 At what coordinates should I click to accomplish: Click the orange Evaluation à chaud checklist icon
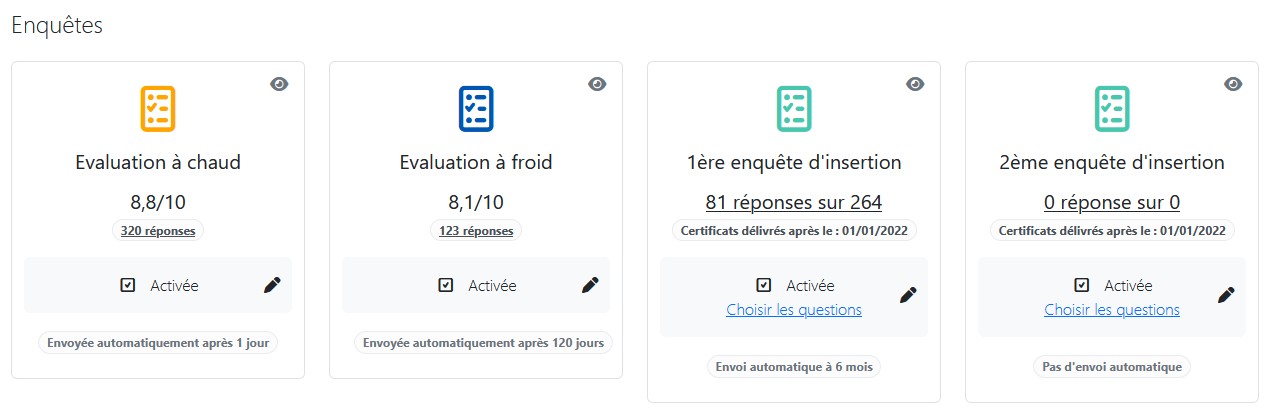[x=158, y=108]
